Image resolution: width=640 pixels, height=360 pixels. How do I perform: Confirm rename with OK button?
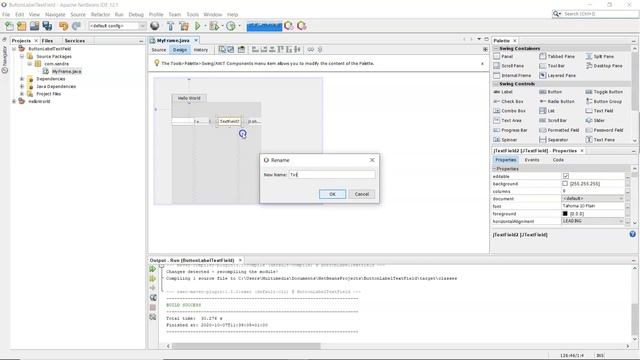pos(332,194)
